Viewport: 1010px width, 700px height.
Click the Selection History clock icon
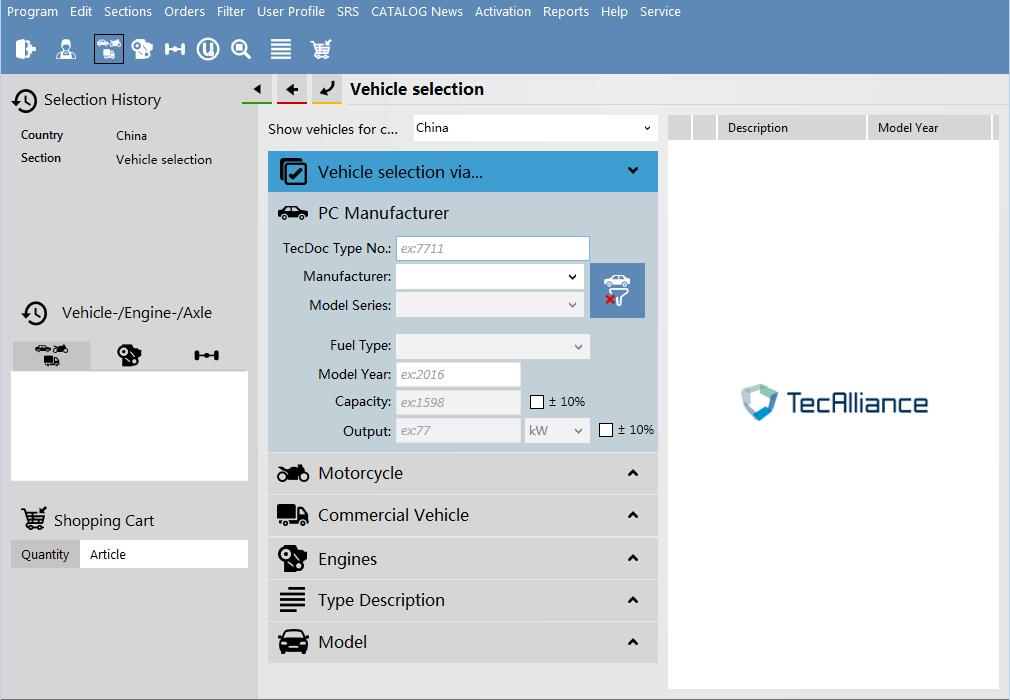pyautogui.click(x=24, y=100)
